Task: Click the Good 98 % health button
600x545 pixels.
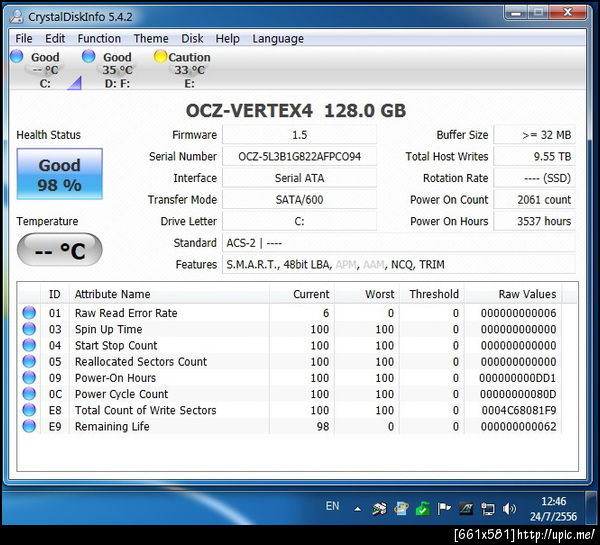Action: click(x=60, y=174)
